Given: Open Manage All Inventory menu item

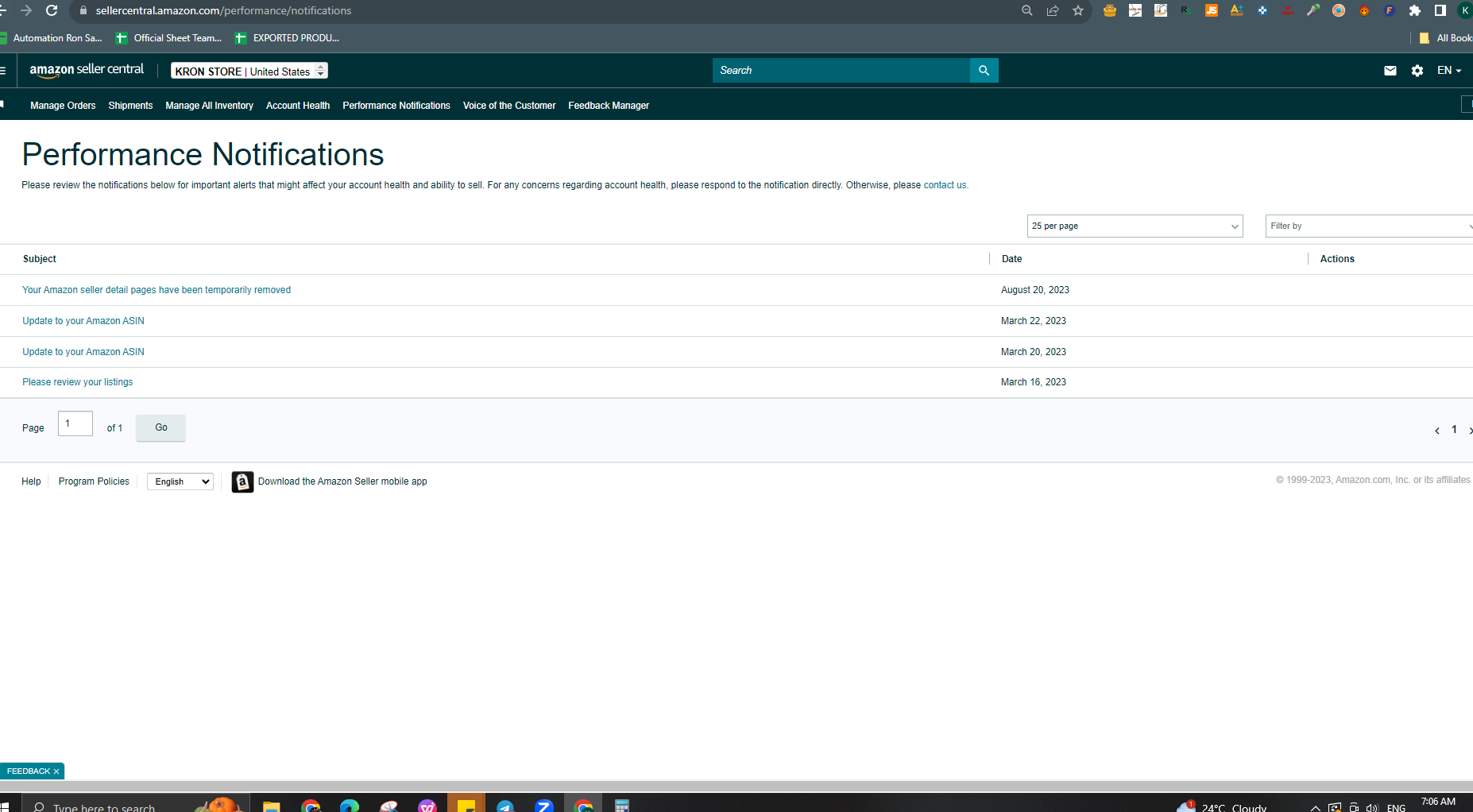Looking at the screenshot, I should [209, 106].
